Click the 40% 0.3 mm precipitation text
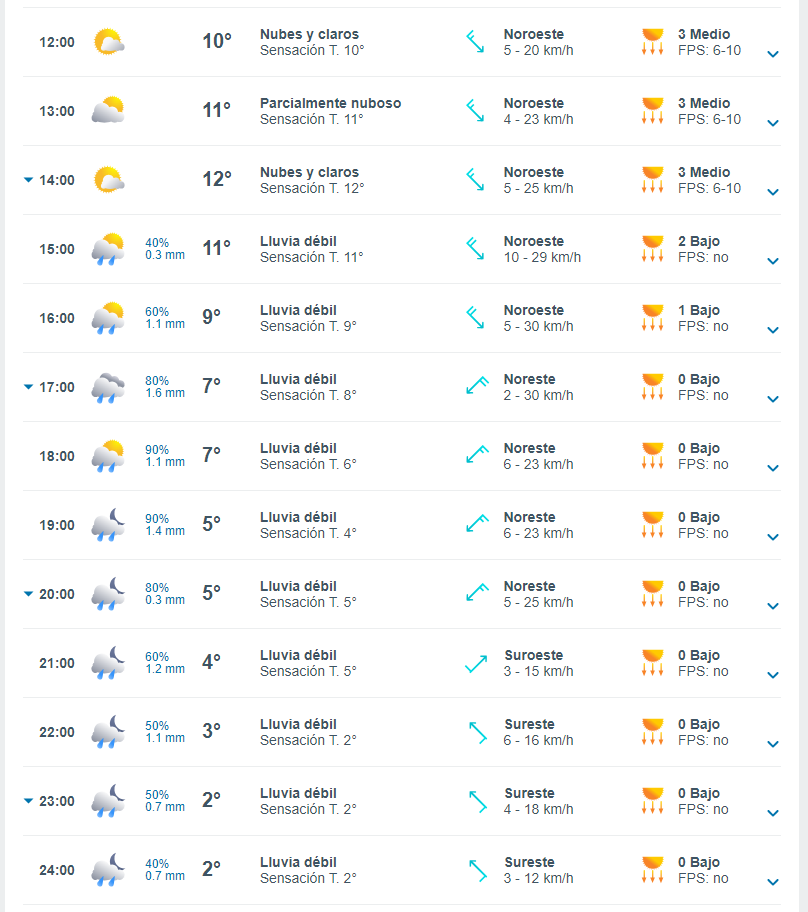The width and height of the screenshot is (808, 912). (165, 249)
